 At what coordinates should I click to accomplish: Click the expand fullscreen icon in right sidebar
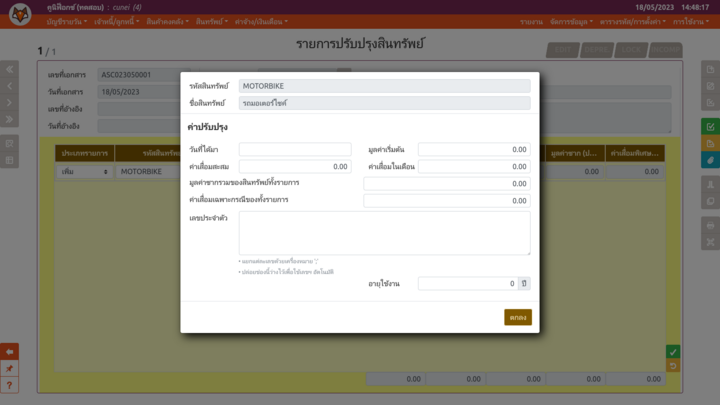(710, 242)
